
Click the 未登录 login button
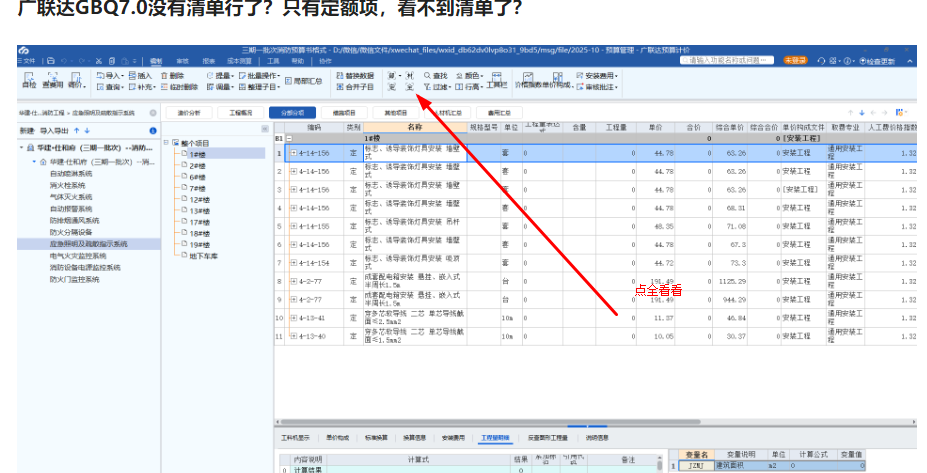[795, 61]
